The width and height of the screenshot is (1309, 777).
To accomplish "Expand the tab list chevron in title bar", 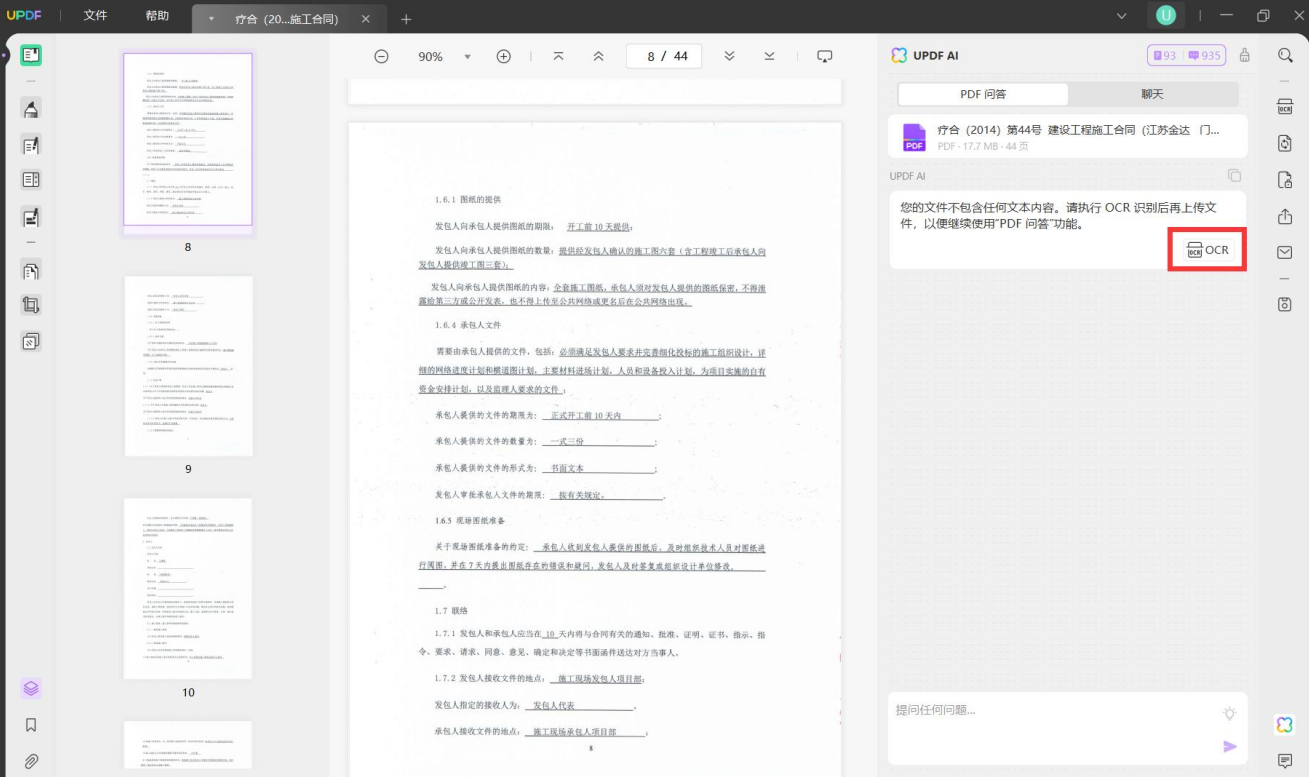I will 1122,16.
